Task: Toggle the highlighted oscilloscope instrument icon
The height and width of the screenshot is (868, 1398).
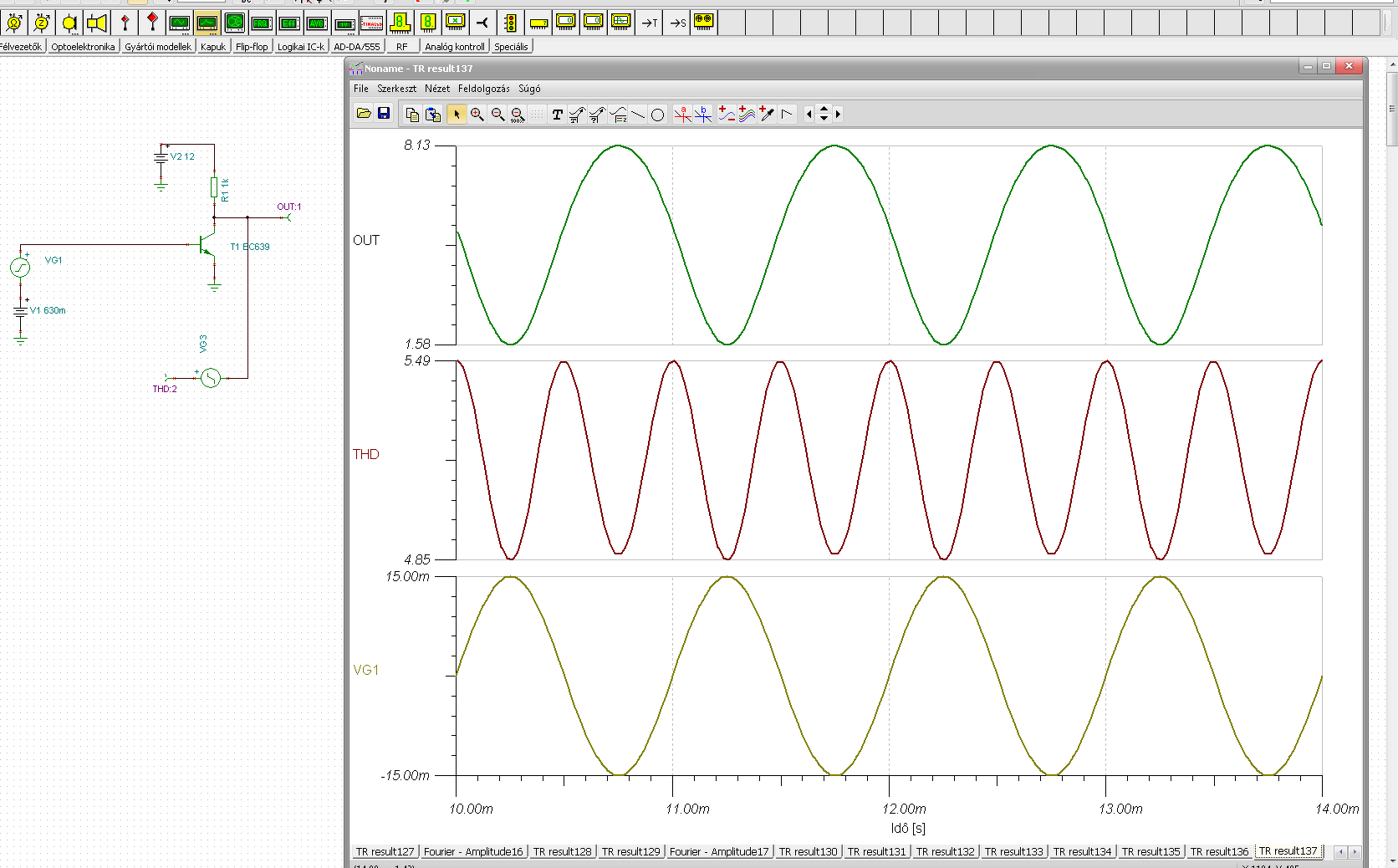Action: 207,23
